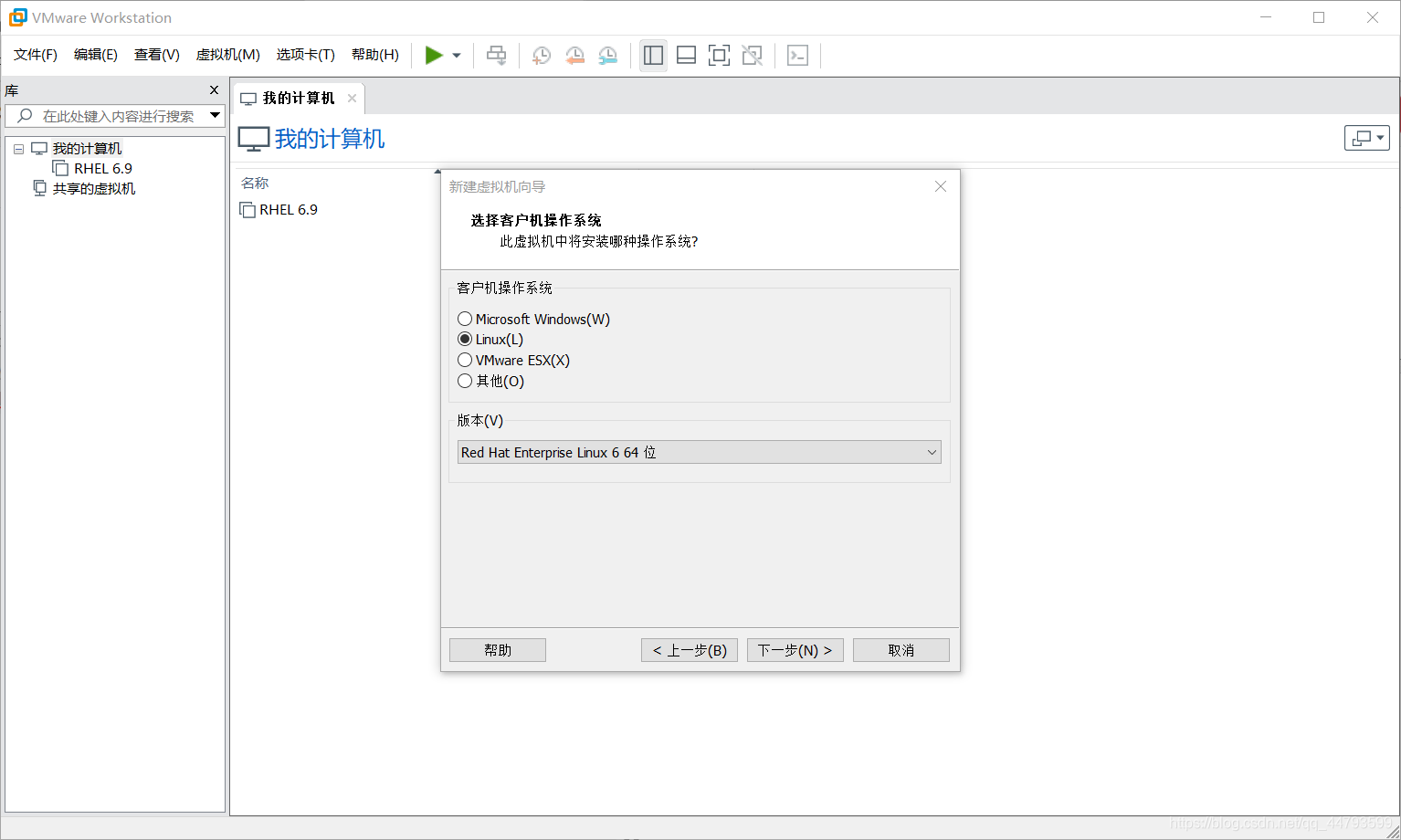Viewport: 1401px width, 840px height.
Task: Click the 共享的虚拟机 icon in library
Action: (39, 188)
